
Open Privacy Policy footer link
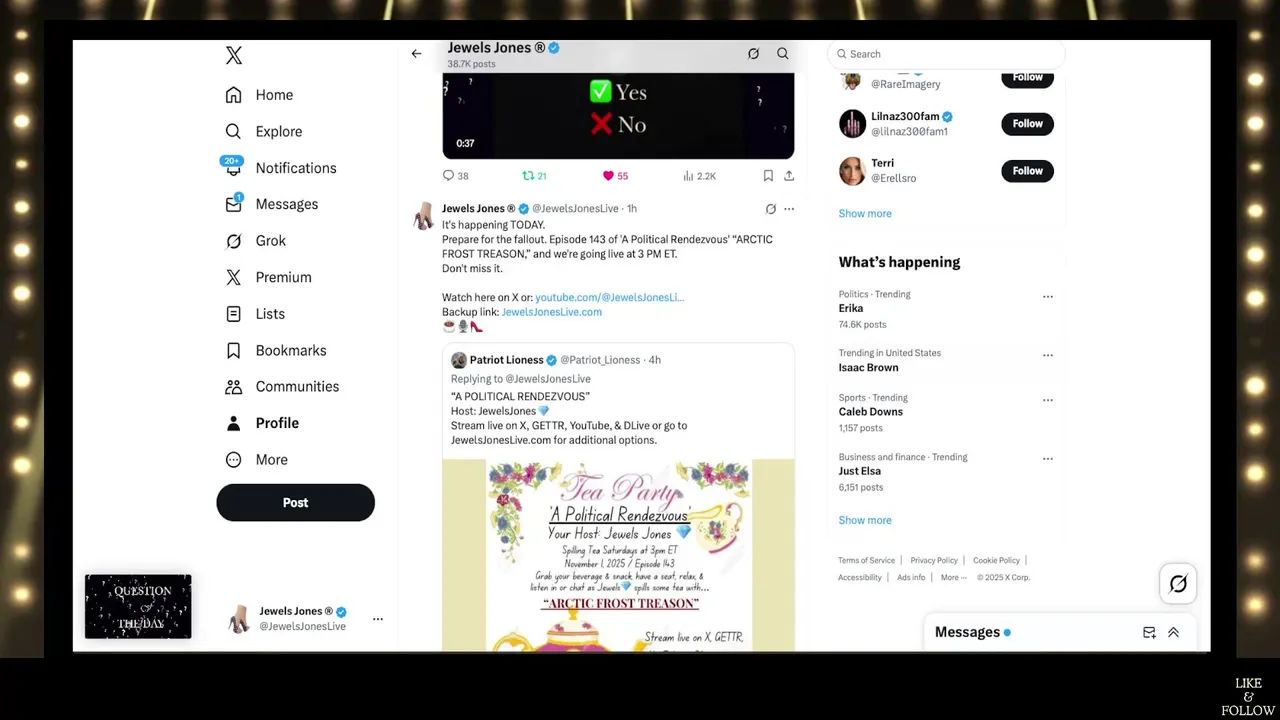pos(933,561)
